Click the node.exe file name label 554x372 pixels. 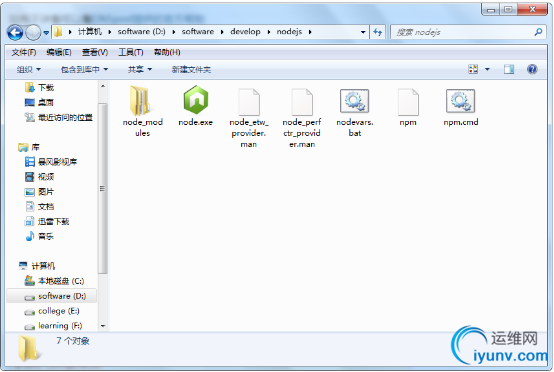195,122
